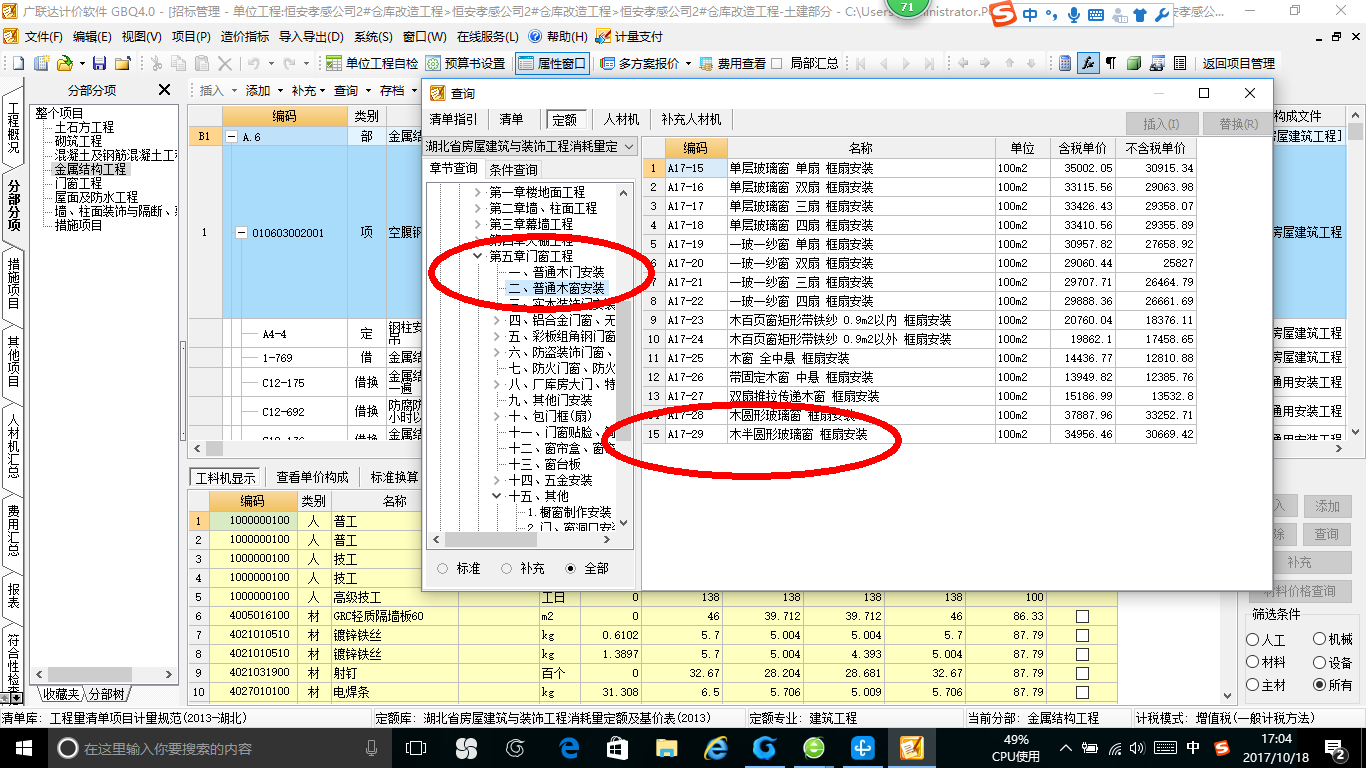Open Microsoft Store from the taskbar
Viewport: 1366px width, 768px height.
pyautogui.click(x=617, y=747)
